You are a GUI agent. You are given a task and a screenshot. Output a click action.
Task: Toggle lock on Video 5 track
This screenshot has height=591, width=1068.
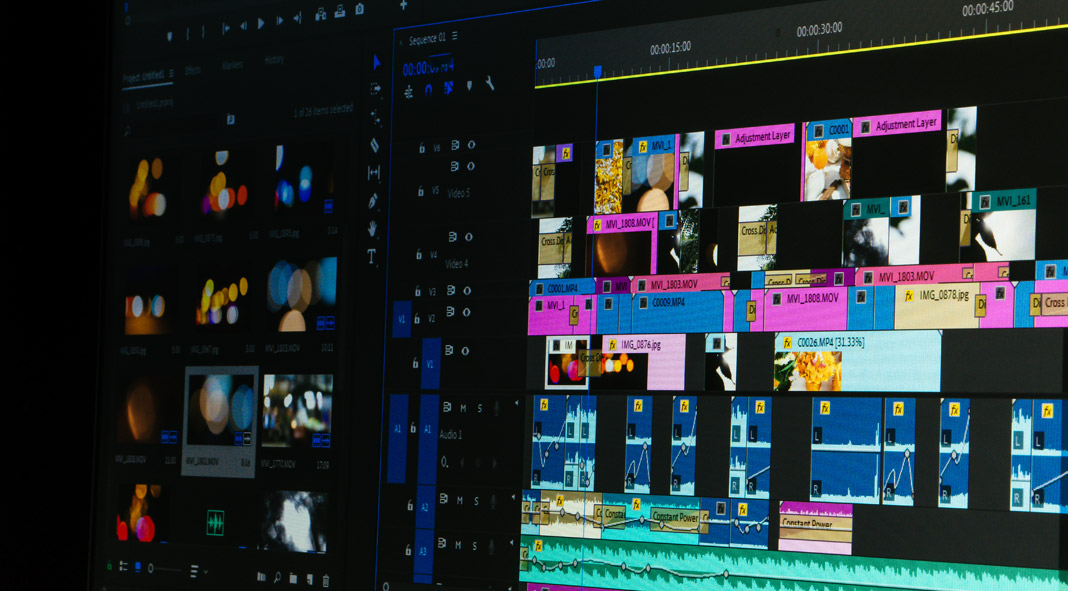click(421, 191)
